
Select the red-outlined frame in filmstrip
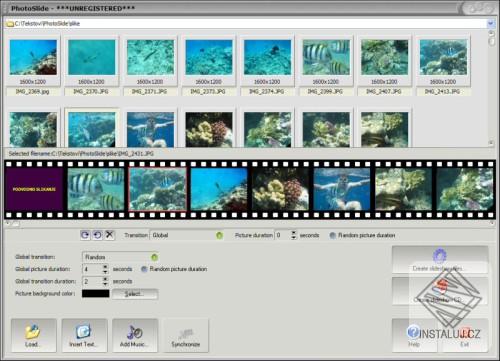[157, 189]
